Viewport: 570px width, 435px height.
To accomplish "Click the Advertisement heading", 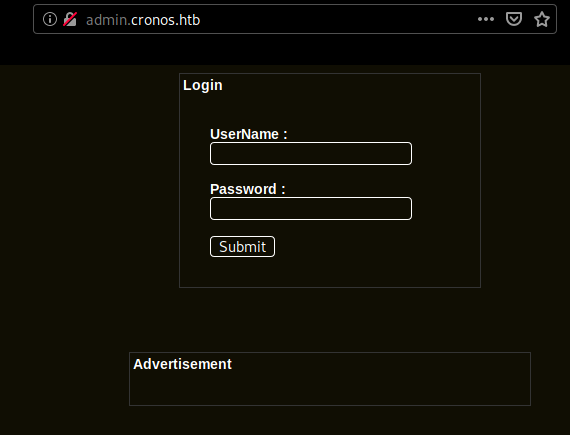I will pos(182,364).
